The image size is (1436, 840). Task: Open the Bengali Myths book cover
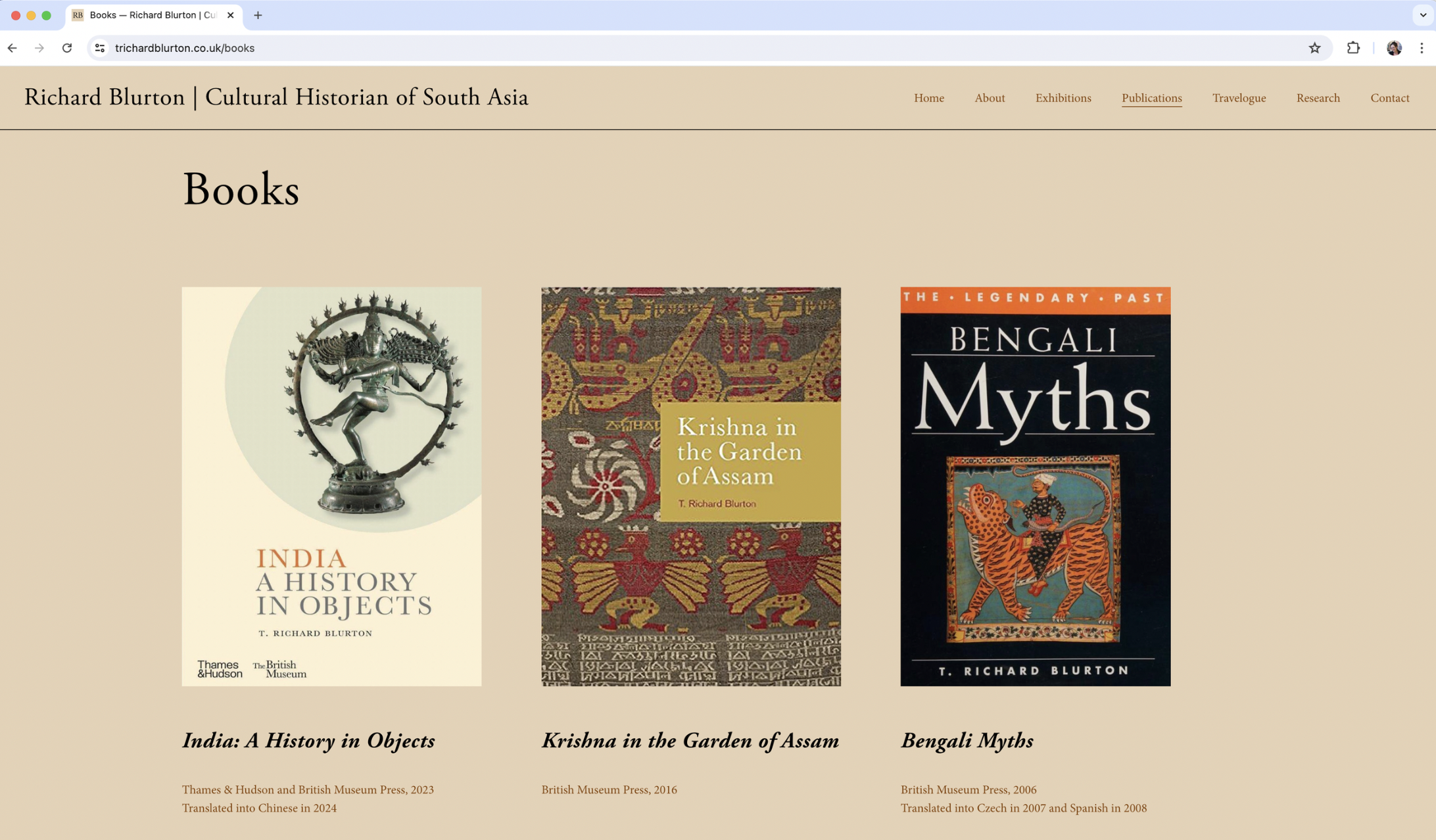[x=1035, y=486]
